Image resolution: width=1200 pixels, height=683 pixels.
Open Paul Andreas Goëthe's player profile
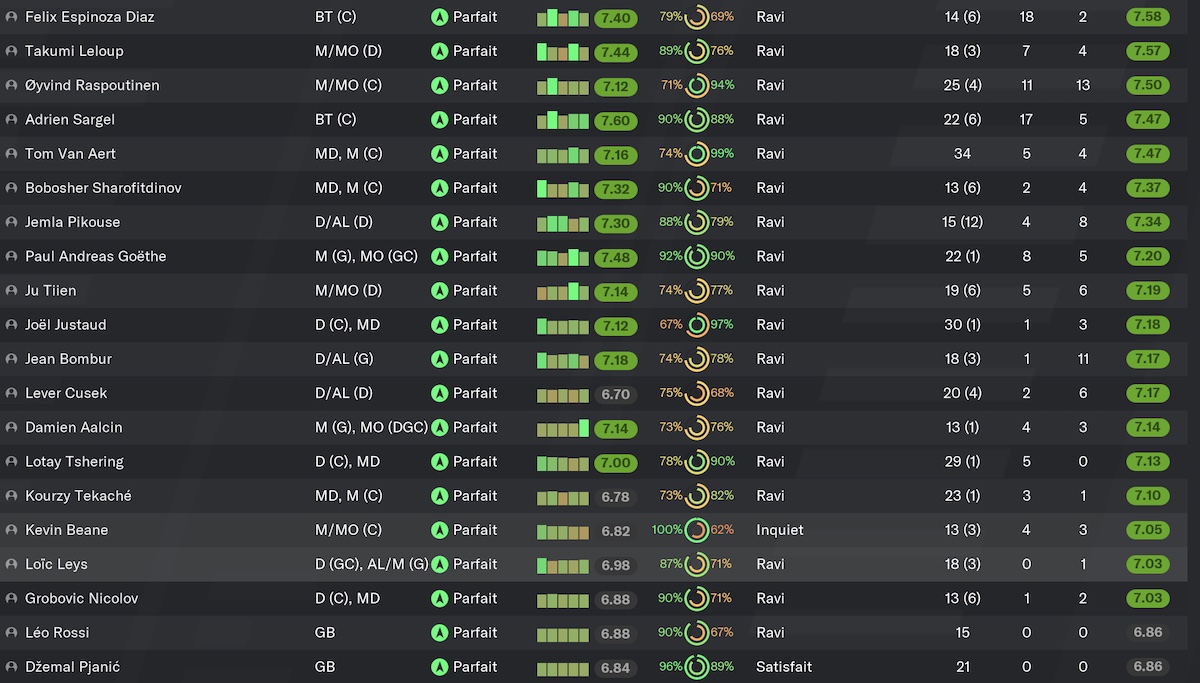coord(96,257)
